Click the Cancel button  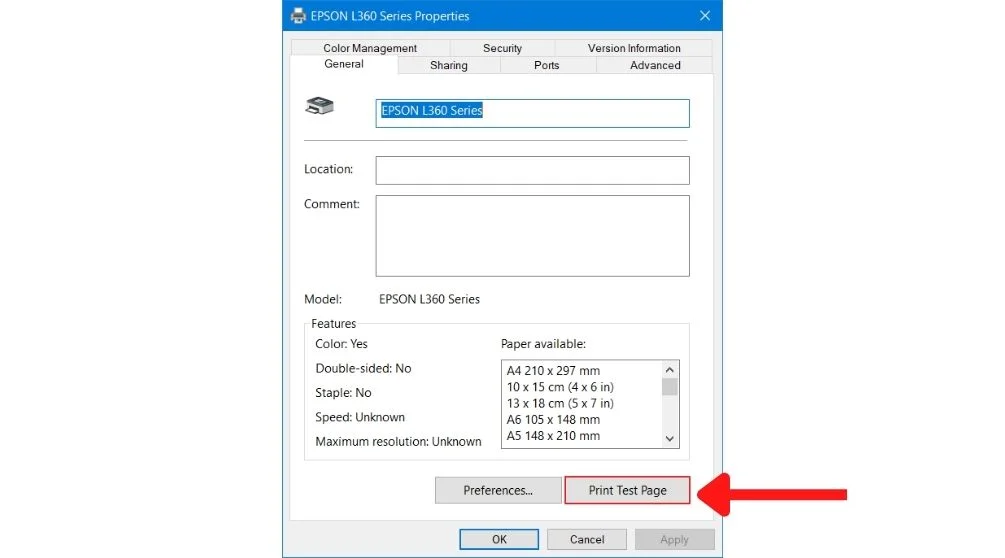pyautogui.click(x=586, y=539)
